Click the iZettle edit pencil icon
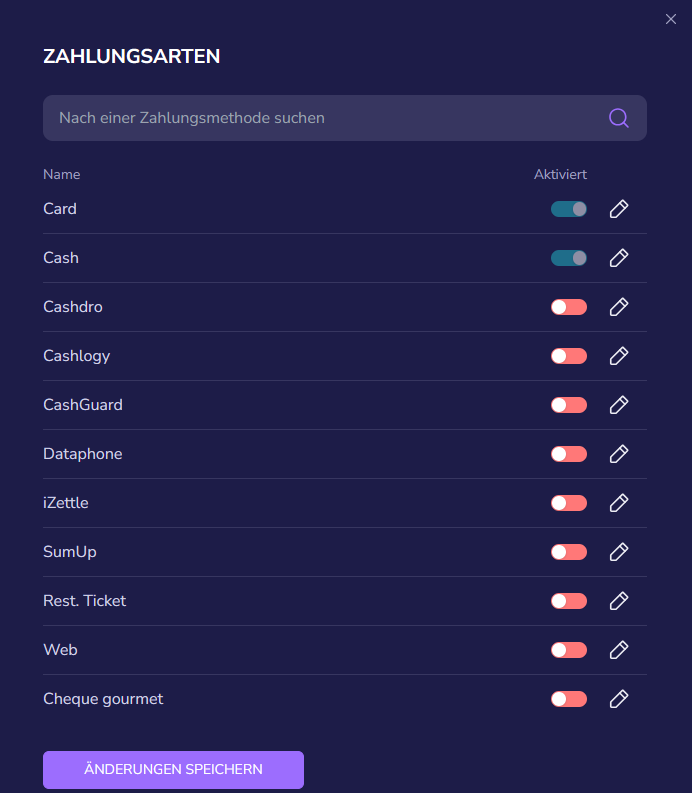This screenshot has width=692, height=793. coord(619,503)
